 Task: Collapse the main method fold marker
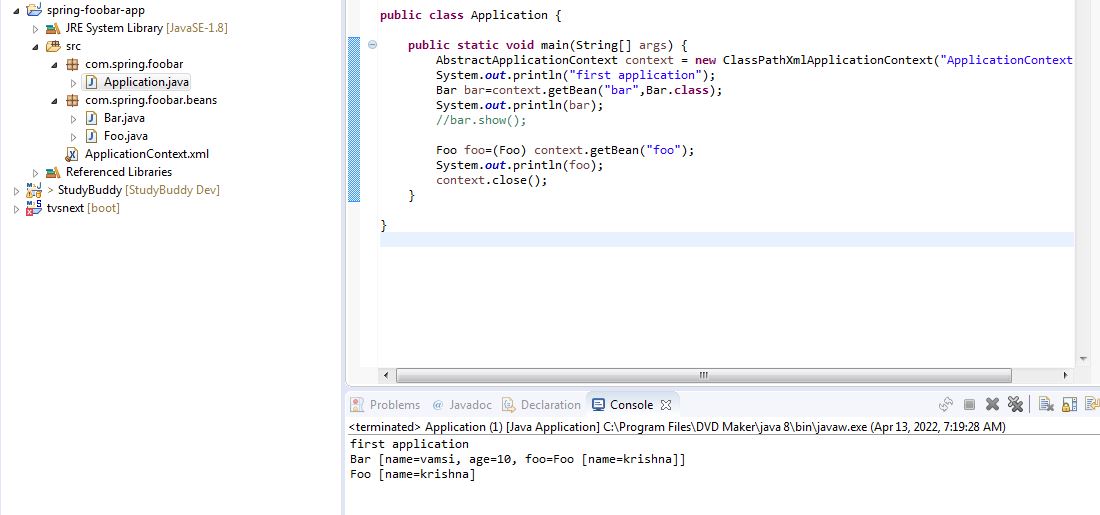(373, 44)
